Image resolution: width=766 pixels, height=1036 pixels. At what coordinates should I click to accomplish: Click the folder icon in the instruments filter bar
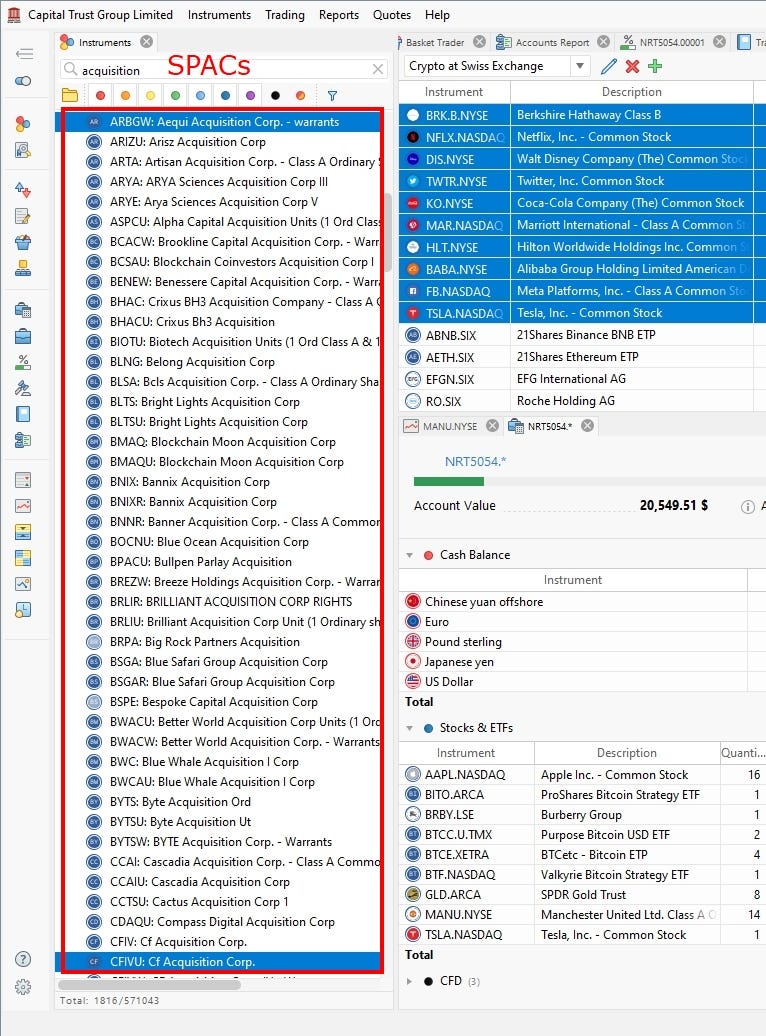[70, 96]
